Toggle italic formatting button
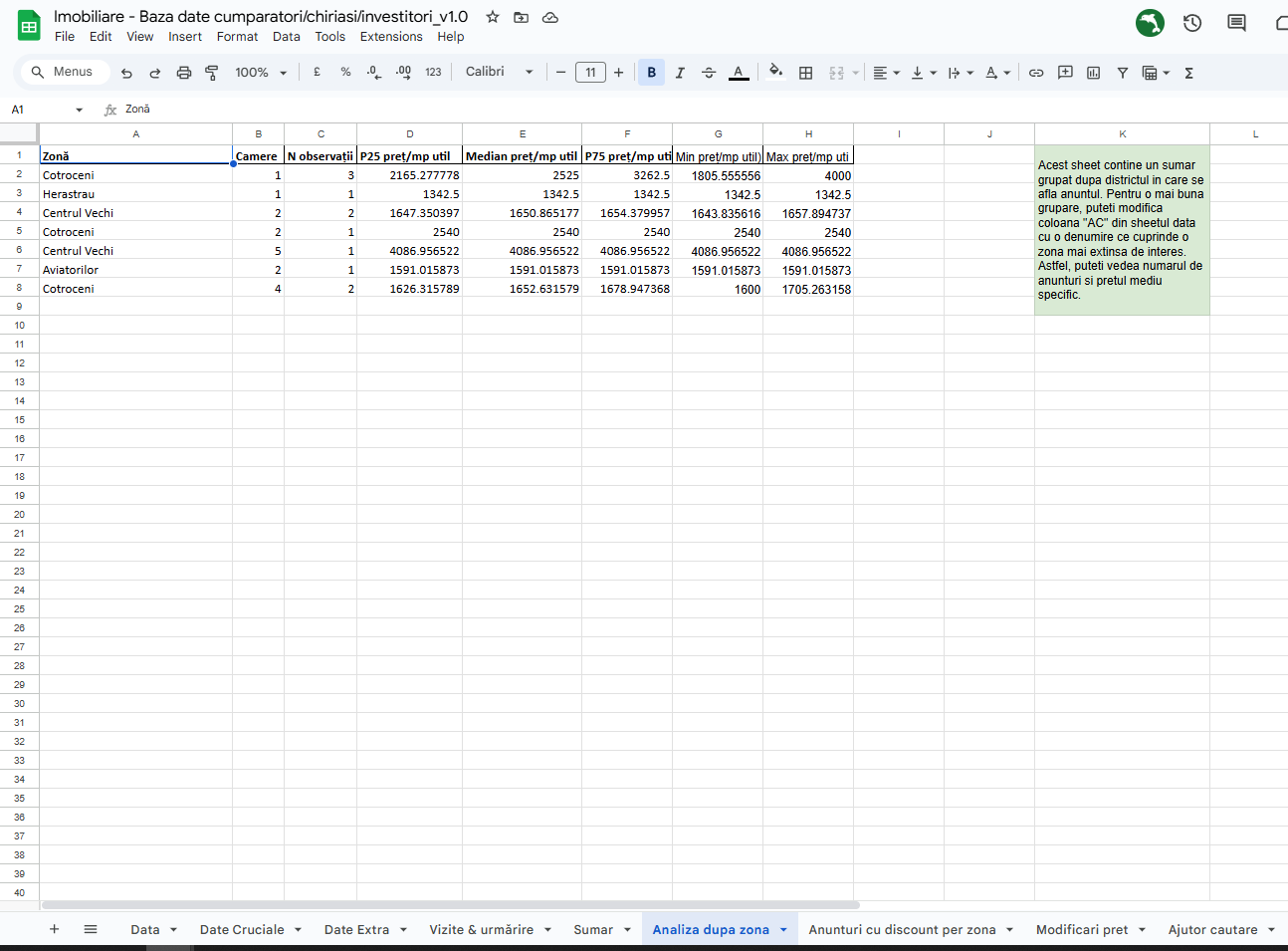The image size is (1288, 951). tap(680, 73)
